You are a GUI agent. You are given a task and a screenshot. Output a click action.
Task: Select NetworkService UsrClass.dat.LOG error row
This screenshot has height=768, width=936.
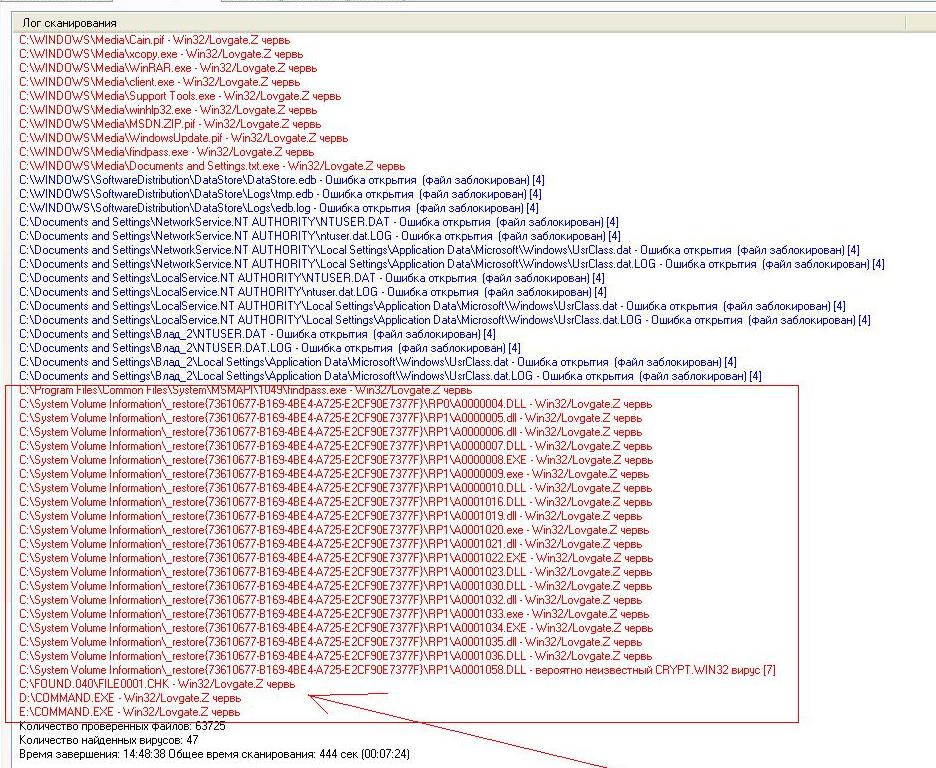point(452,264)
